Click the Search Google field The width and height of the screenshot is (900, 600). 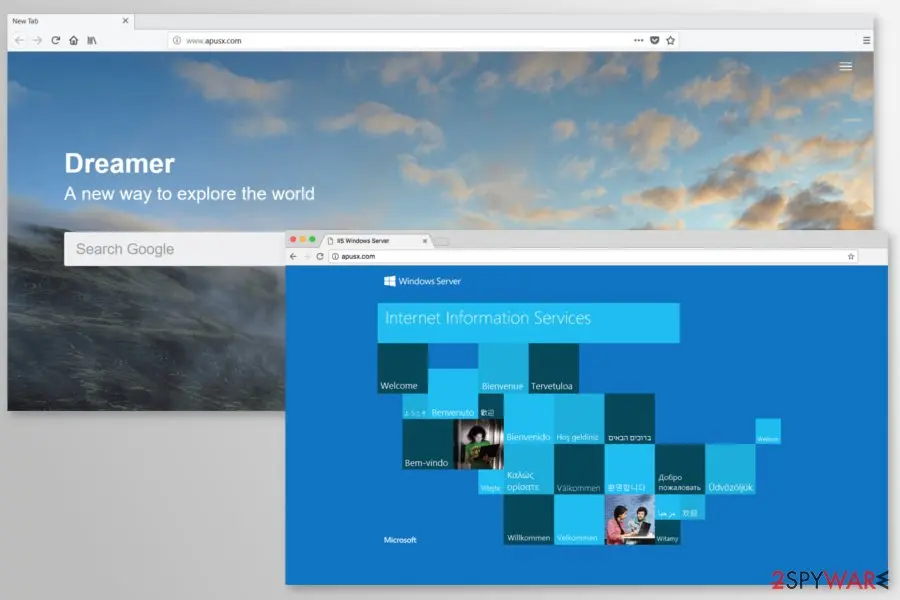point(175,249)
